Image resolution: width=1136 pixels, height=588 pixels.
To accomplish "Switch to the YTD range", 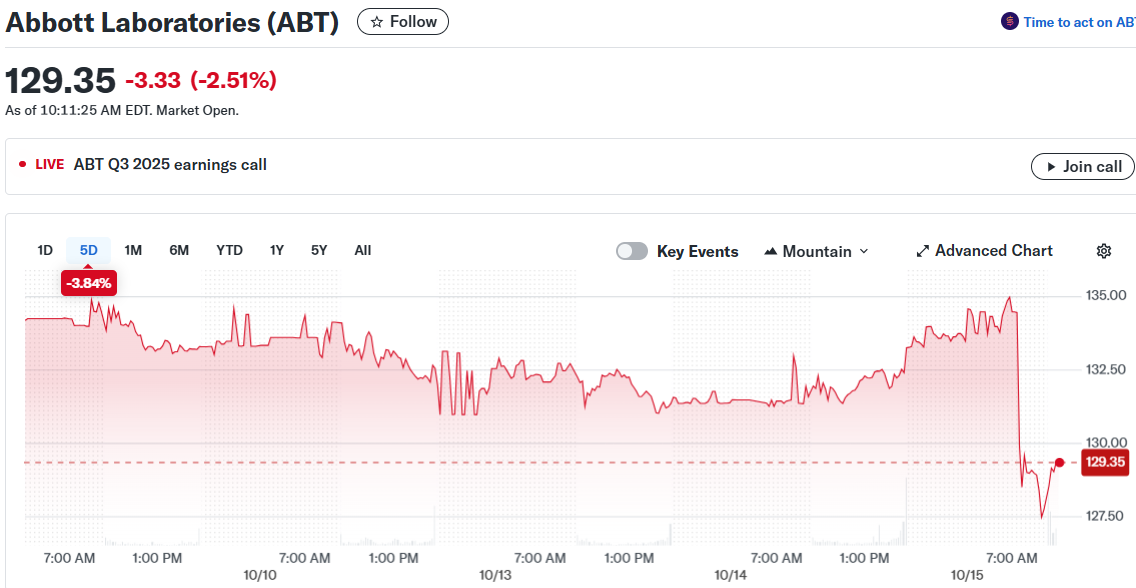I will (229, 250).
